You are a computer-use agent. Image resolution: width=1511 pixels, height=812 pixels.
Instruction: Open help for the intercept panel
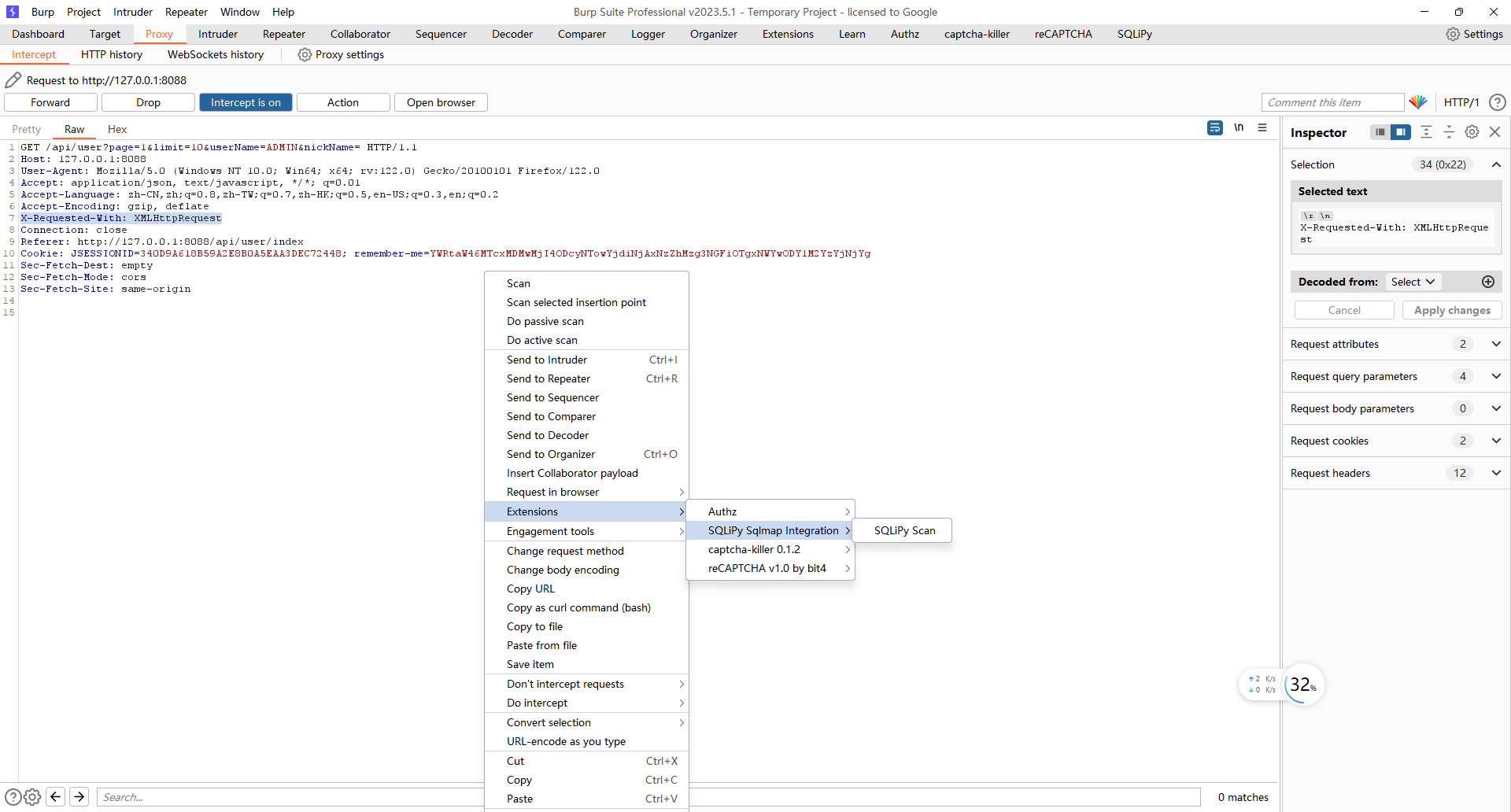tap(1498, 102)
